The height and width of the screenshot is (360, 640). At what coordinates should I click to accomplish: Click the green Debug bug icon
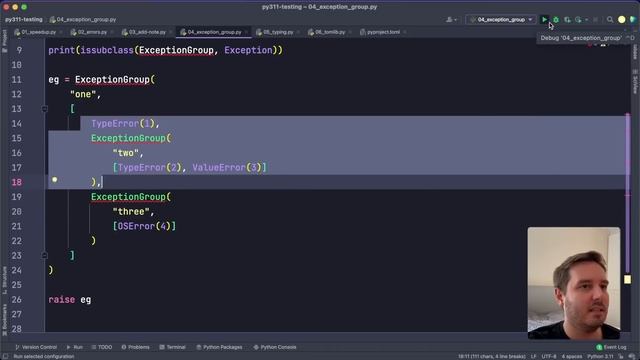(x=556, y=20)
